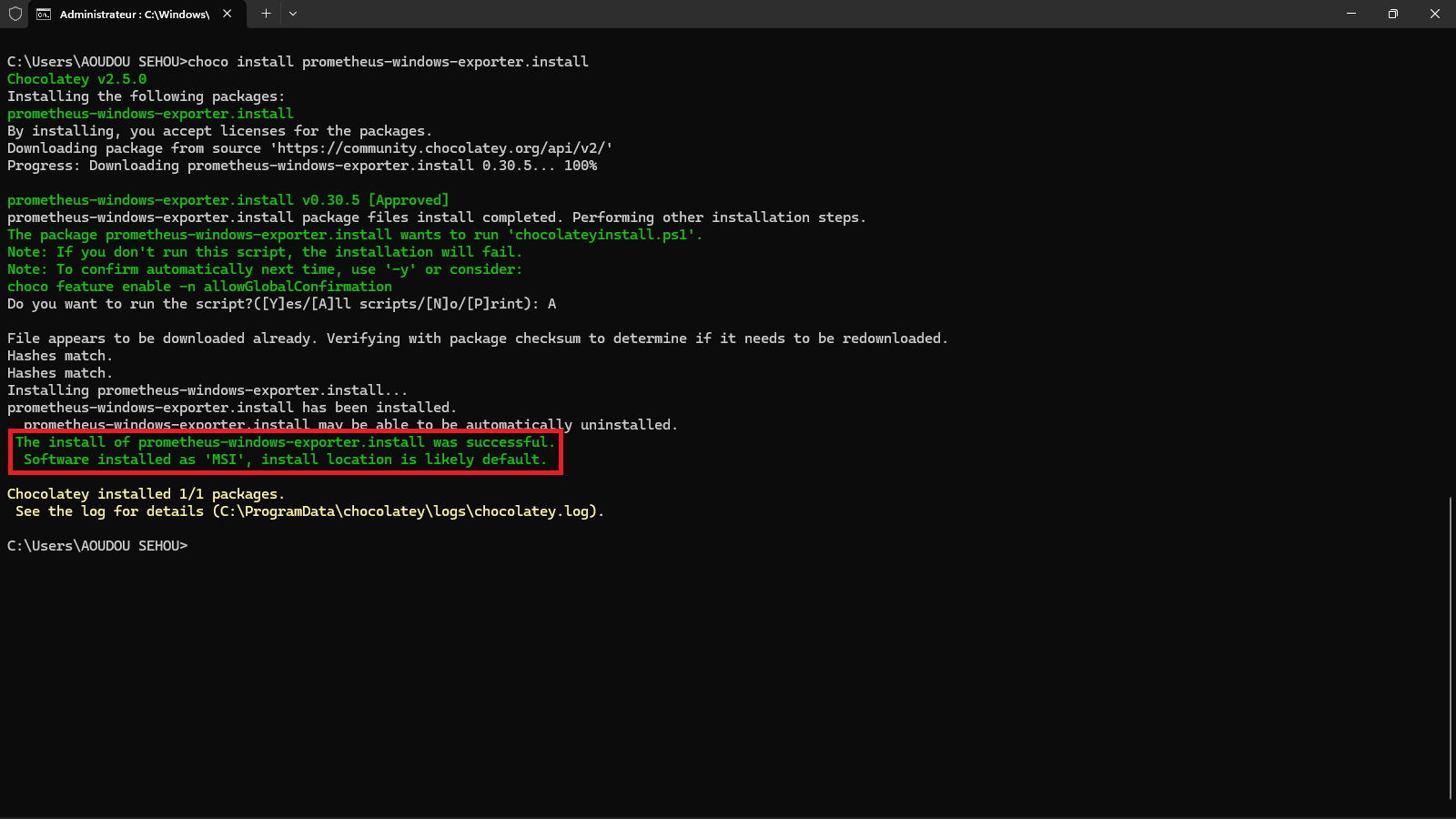Select the Administrateur C:\Windows tab
Screen dimensions: 1456x819
click(x=136, y=14)
